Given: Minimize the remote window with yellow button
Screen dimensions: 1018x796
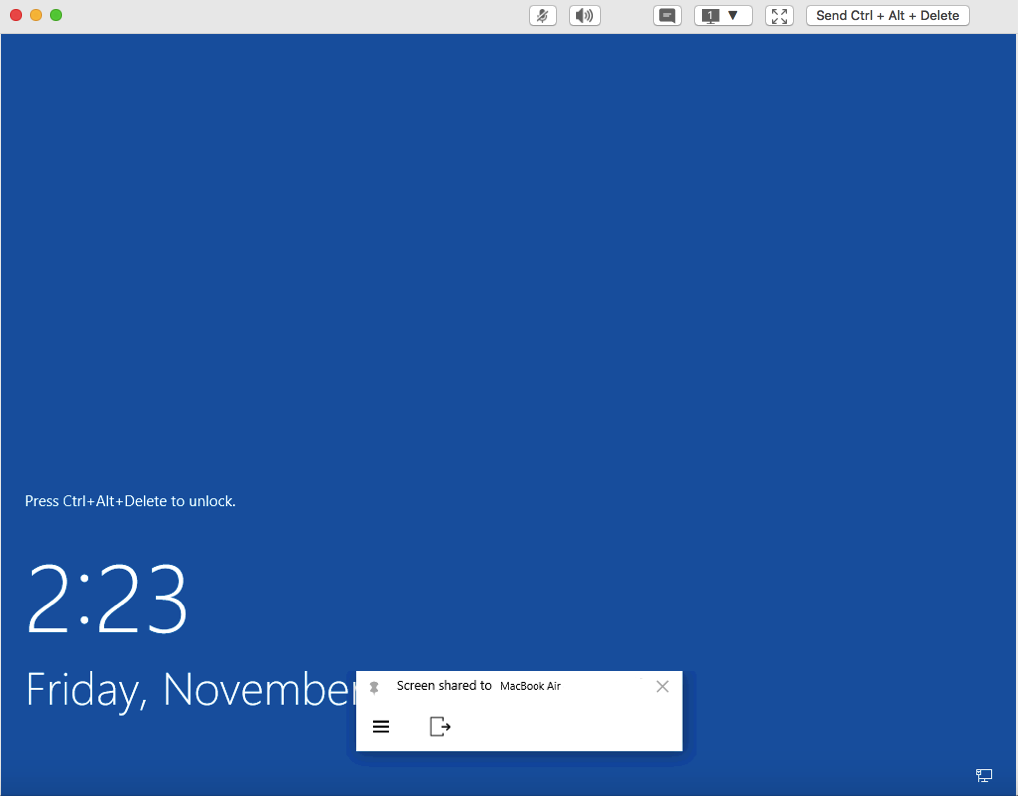Looking at the screenshot, I should pyautogui.click(x=36, y=15).
